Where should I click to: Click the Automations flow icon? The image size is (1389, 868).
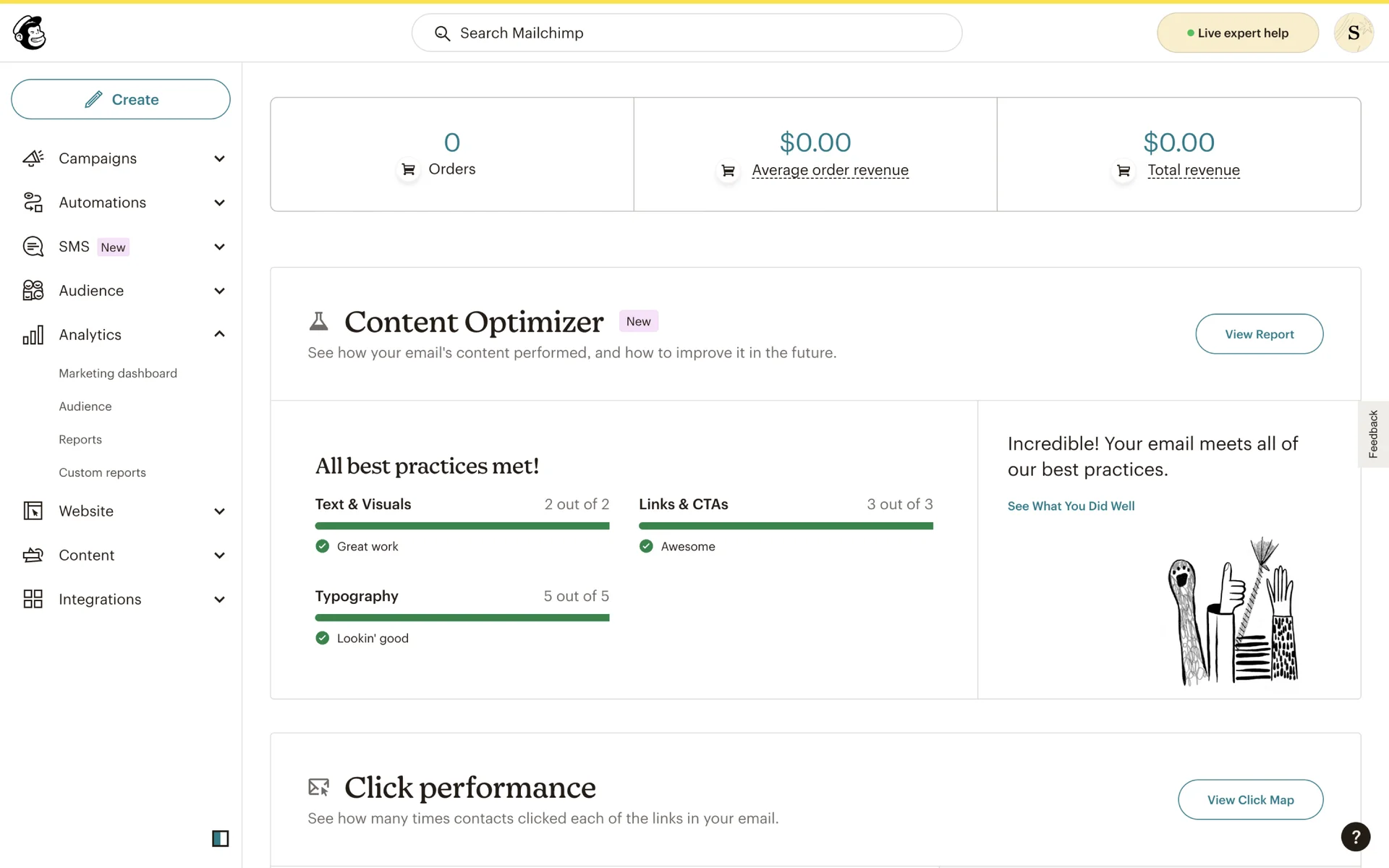(x=33, y=203)
